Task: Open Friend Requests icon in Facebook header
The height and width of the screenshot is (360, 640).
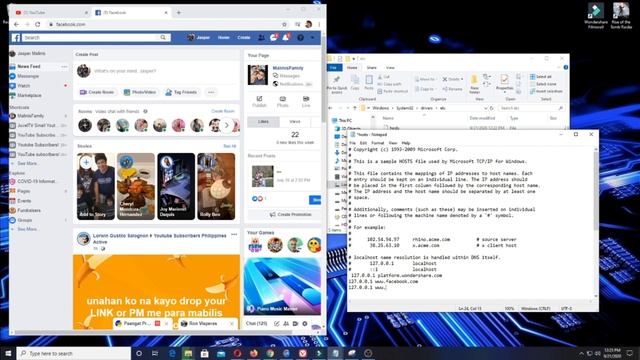Action: (261, 38)
